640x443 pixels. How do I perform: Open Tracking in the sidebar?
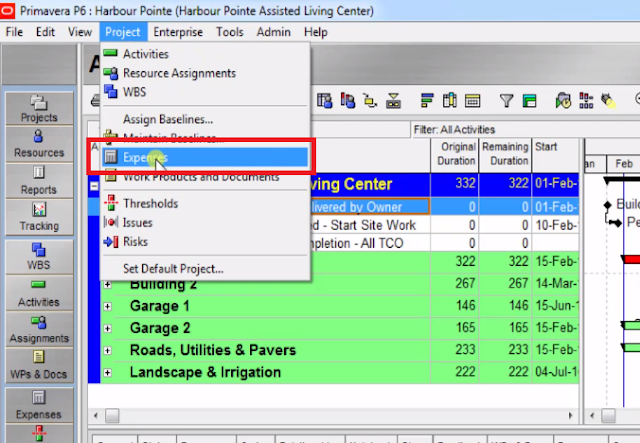click(x=39, y=217)
